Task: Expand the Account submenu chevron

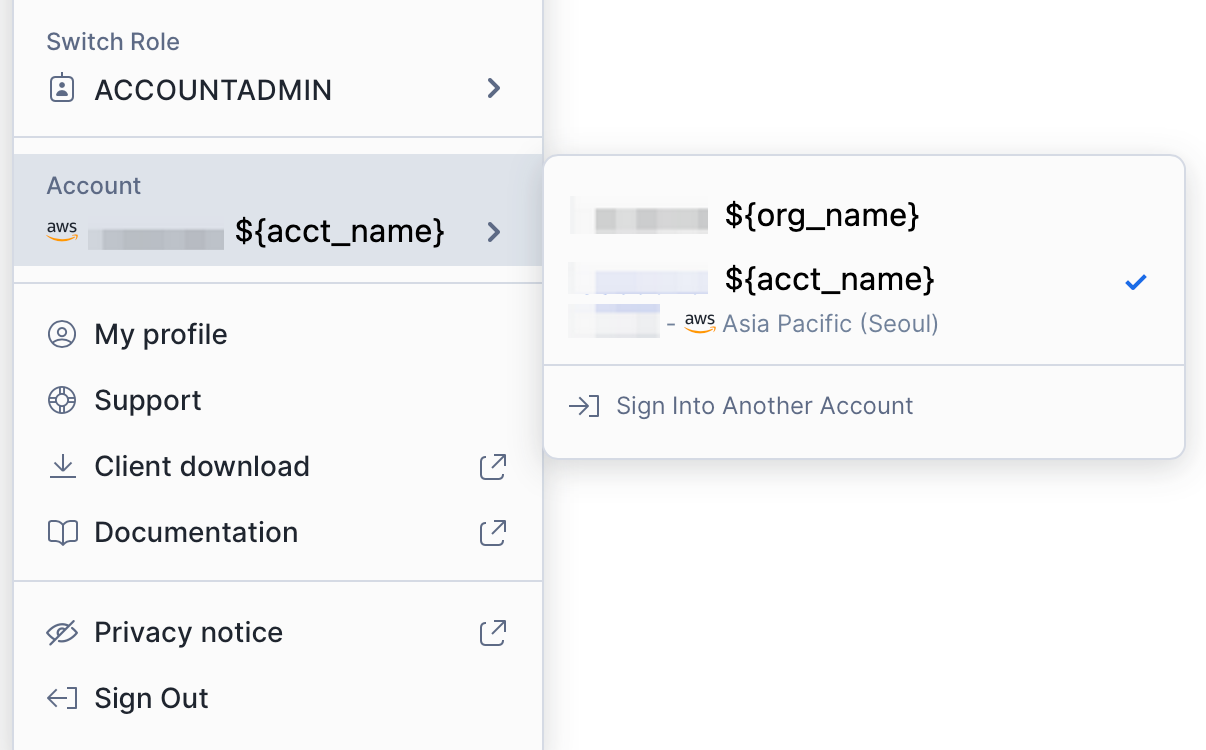Action: (493, 232)
